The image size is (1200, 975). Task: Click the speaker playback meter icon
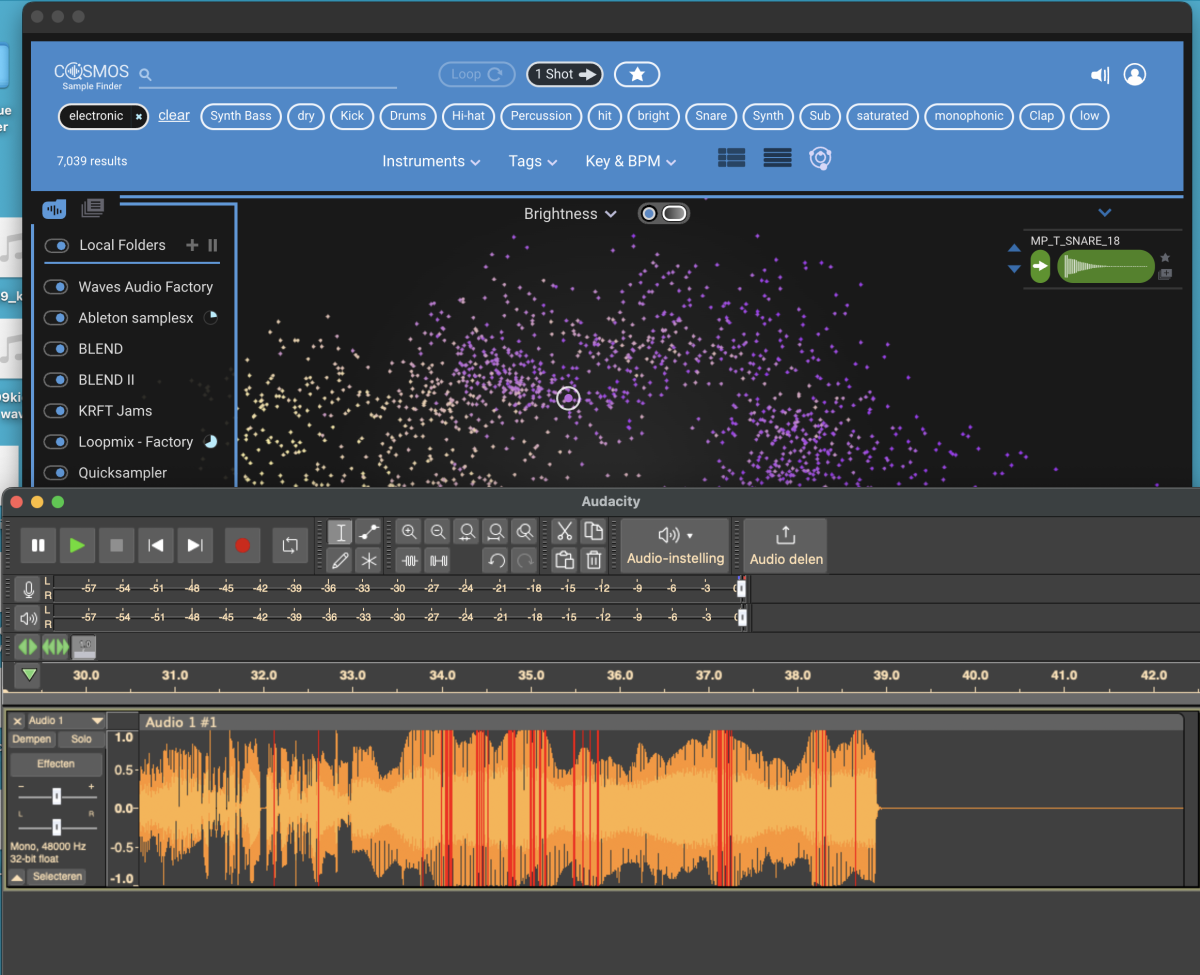(29, 618)
